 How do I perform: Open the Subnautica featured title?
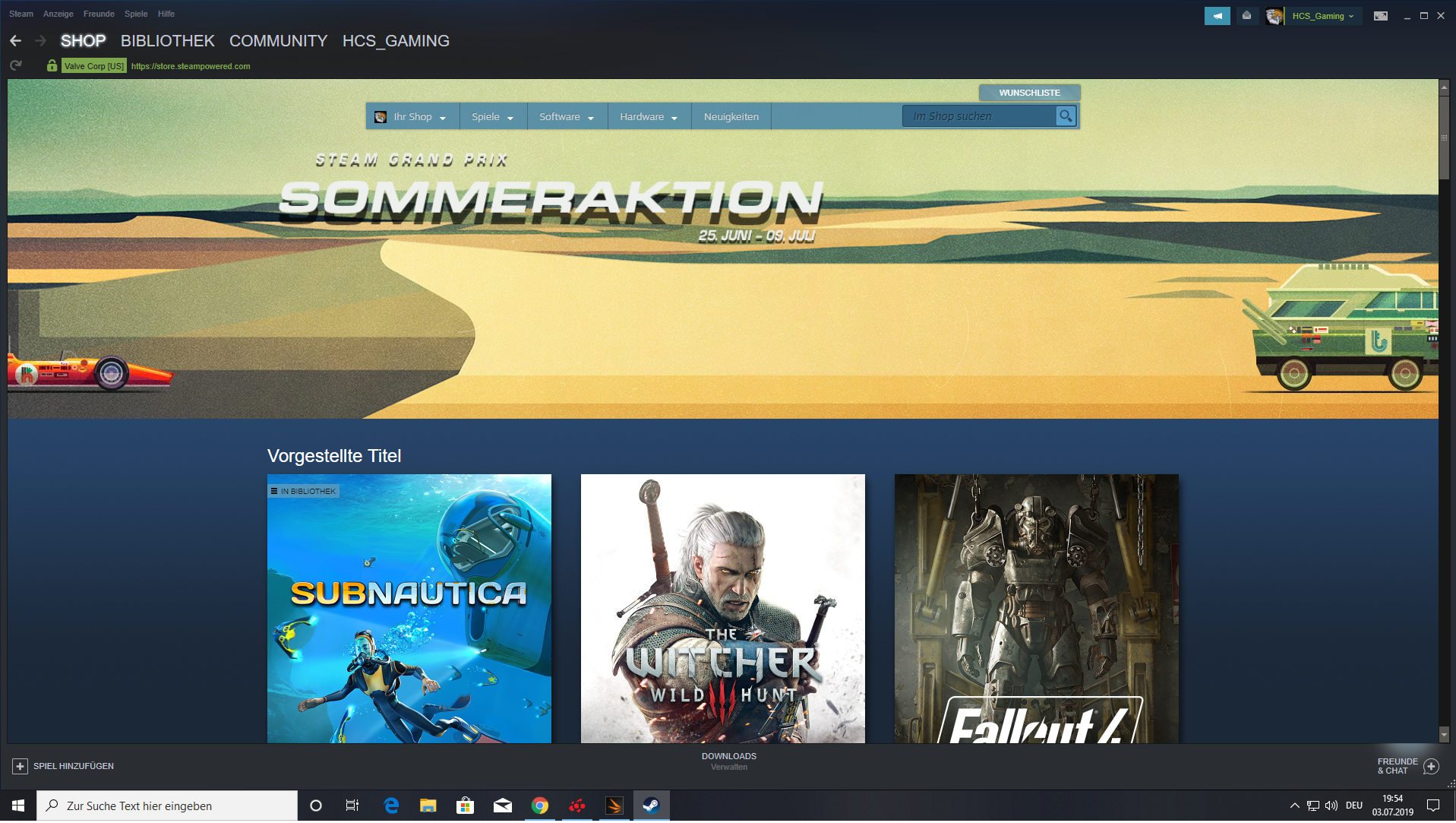(409, 609)
